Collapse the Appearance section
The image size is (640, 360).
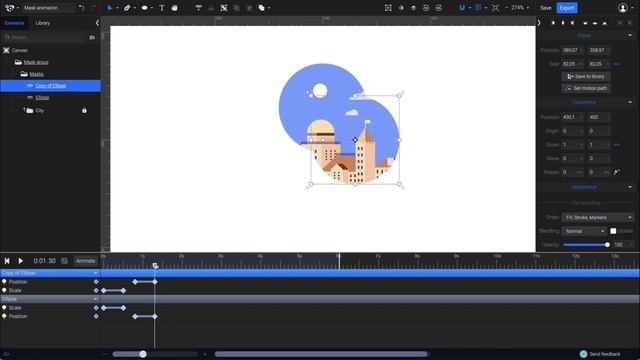click(630, 187)
